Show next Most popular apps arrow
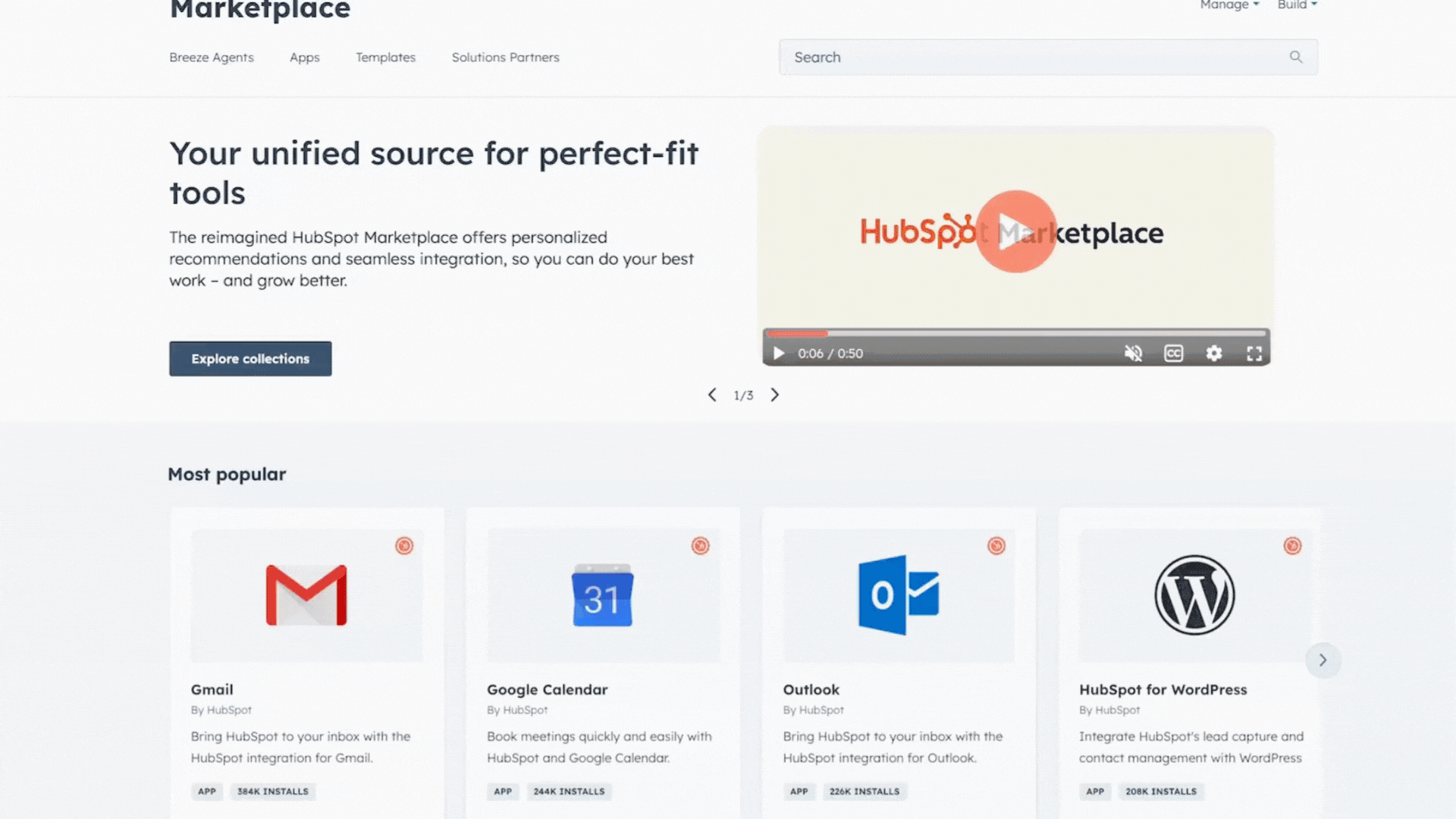This screenshot has width=1456, height=819. coord(1323,661)
